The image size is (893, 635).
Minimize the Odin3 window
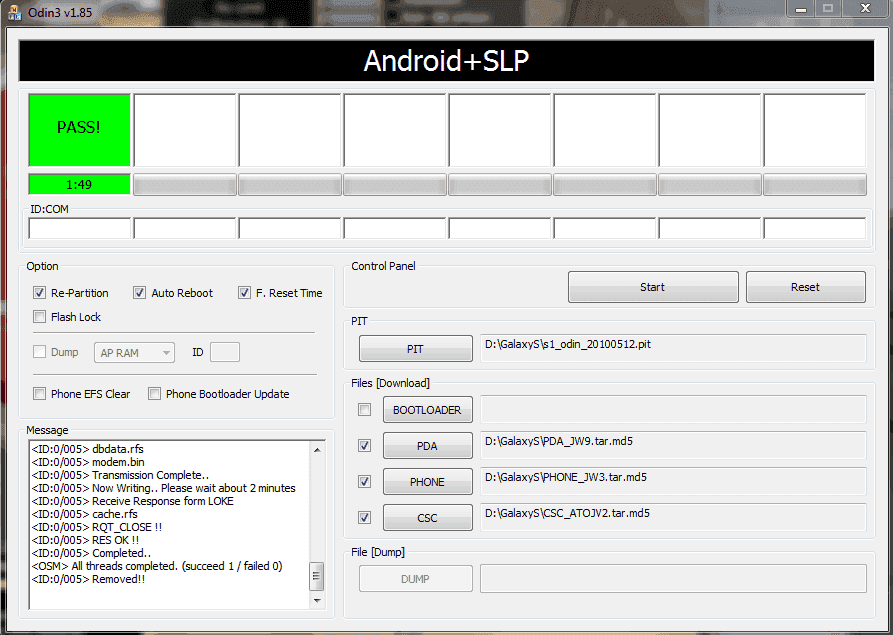[x=801, y=9]
